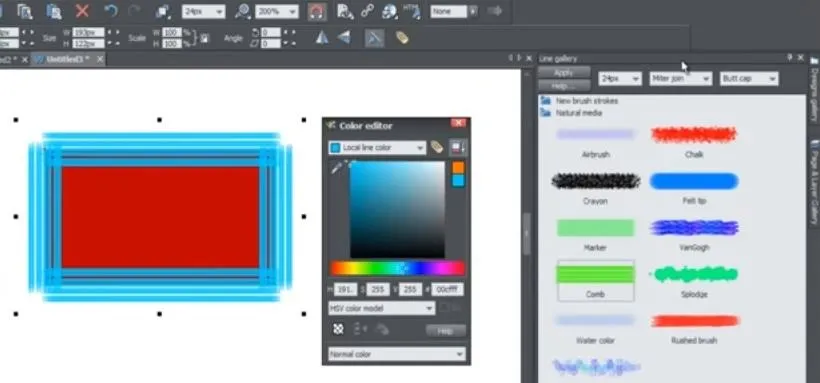This screenshot has height=383, width=820.
Task: Toggle the snap magnet button
Action: pos(316,12)
